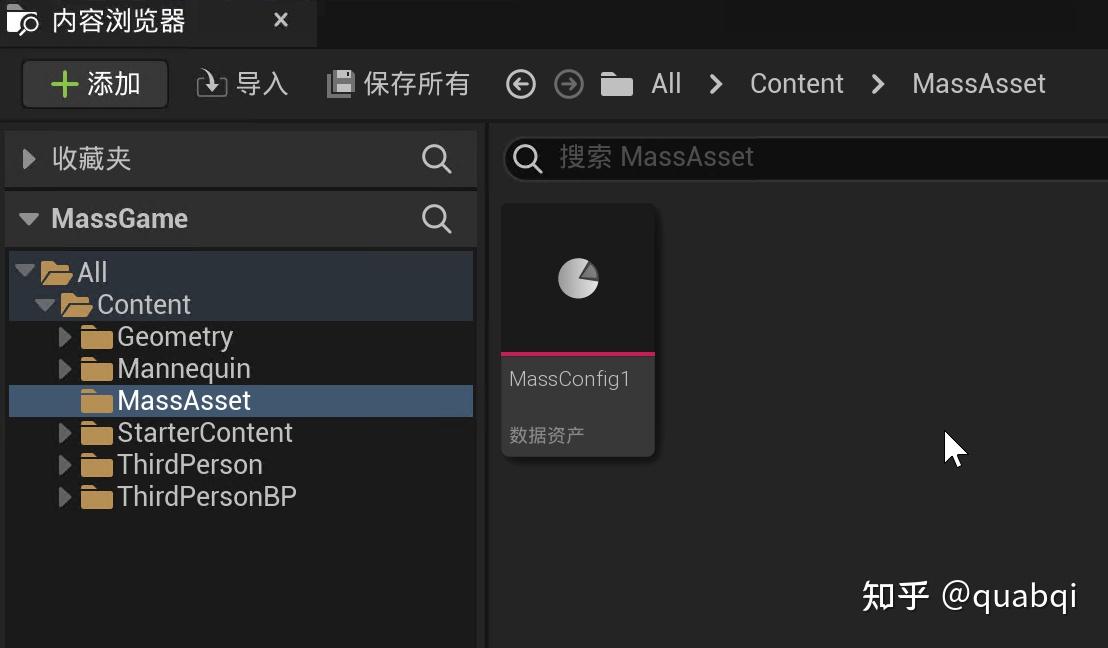
Task: Click the back navigation arrow
Action: pos(520,84)
